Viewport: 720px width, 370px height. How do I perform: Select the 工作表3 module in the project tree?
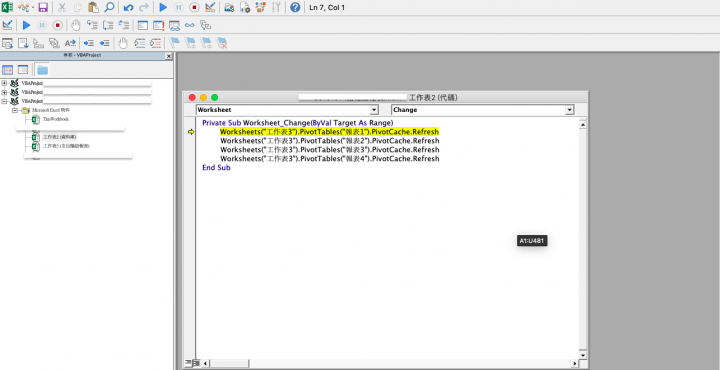pos(66,146)
